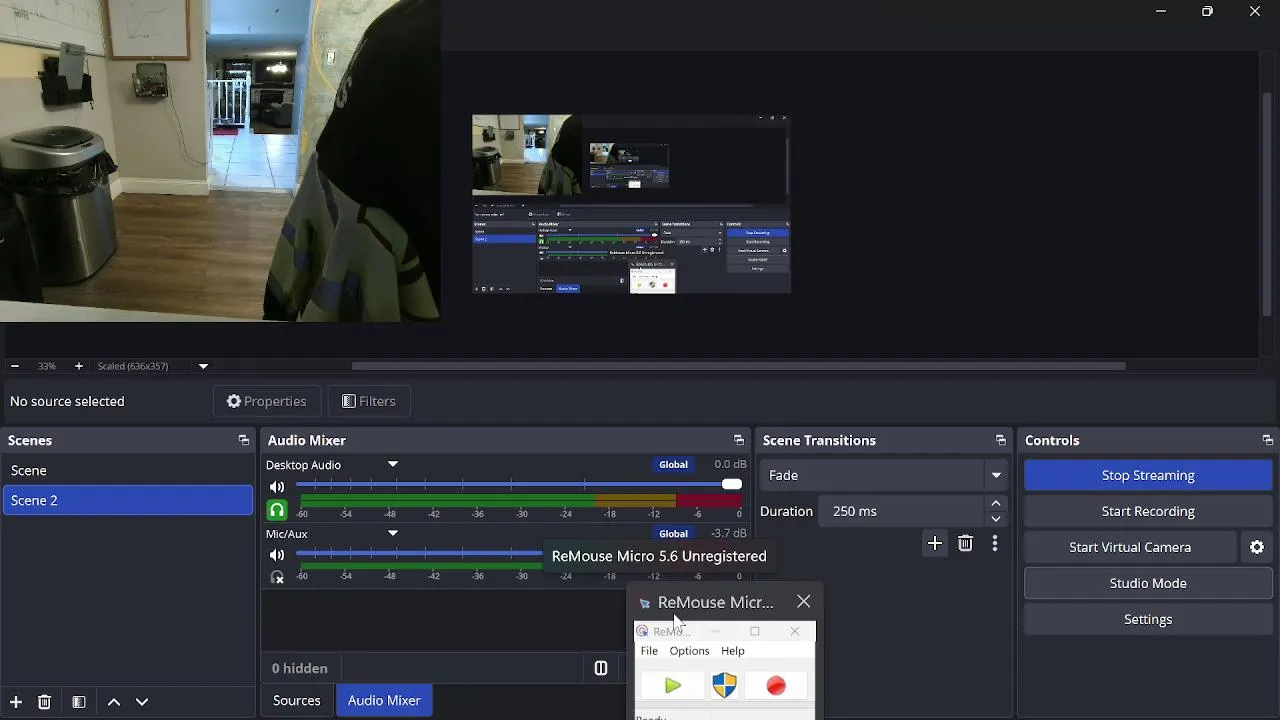The height and width of the screenshot is (720, 1280).
Task: Open source Filters
Action: tap(369, 401)
